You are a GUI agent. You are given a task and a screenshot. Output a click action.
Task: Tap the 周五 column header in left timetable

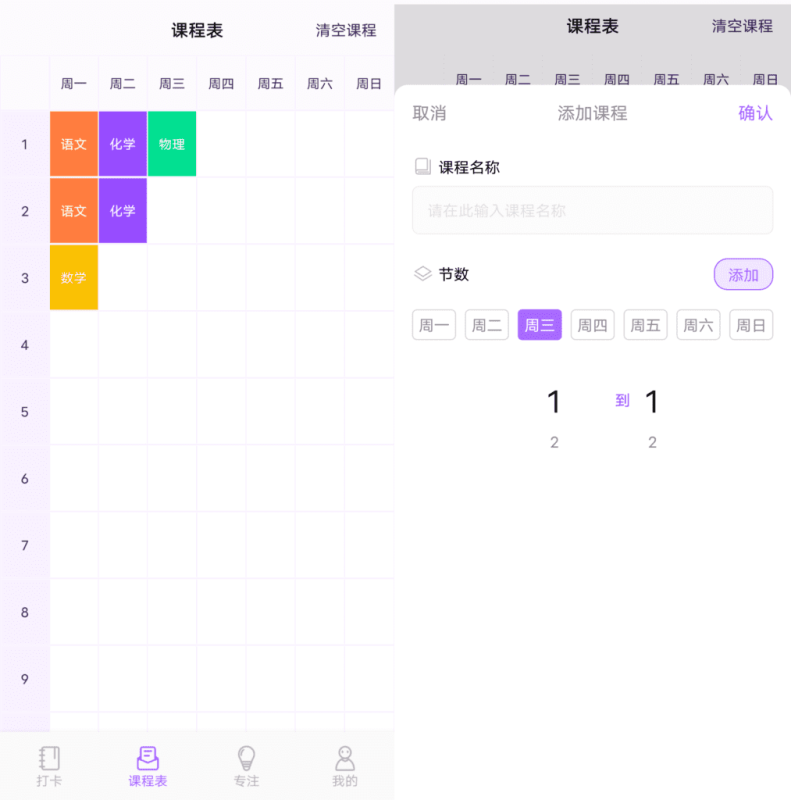click(x=270, y=83)
